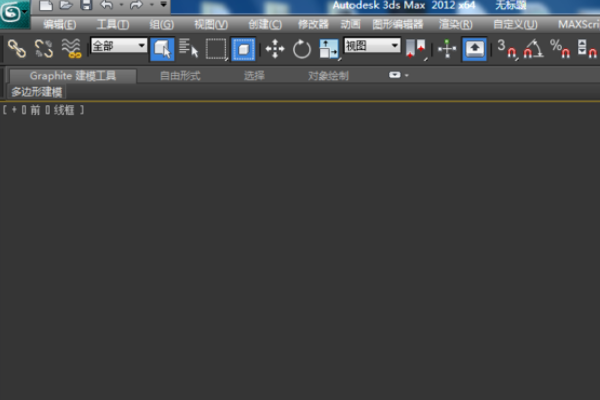Expand the redo history dropdown arrow
This screenshot has width=600, height=400.
[x=152, y=5]
